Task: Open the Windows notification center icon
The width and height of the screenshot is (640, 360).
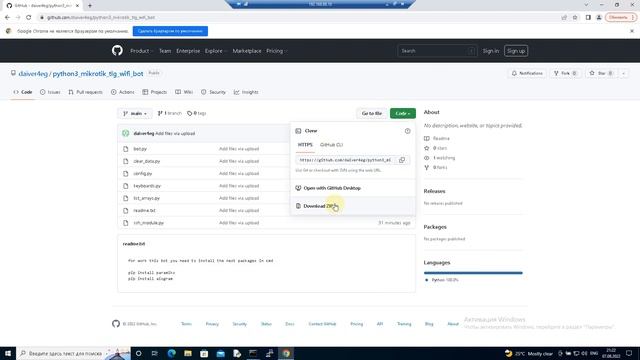Action: [629, 353]
